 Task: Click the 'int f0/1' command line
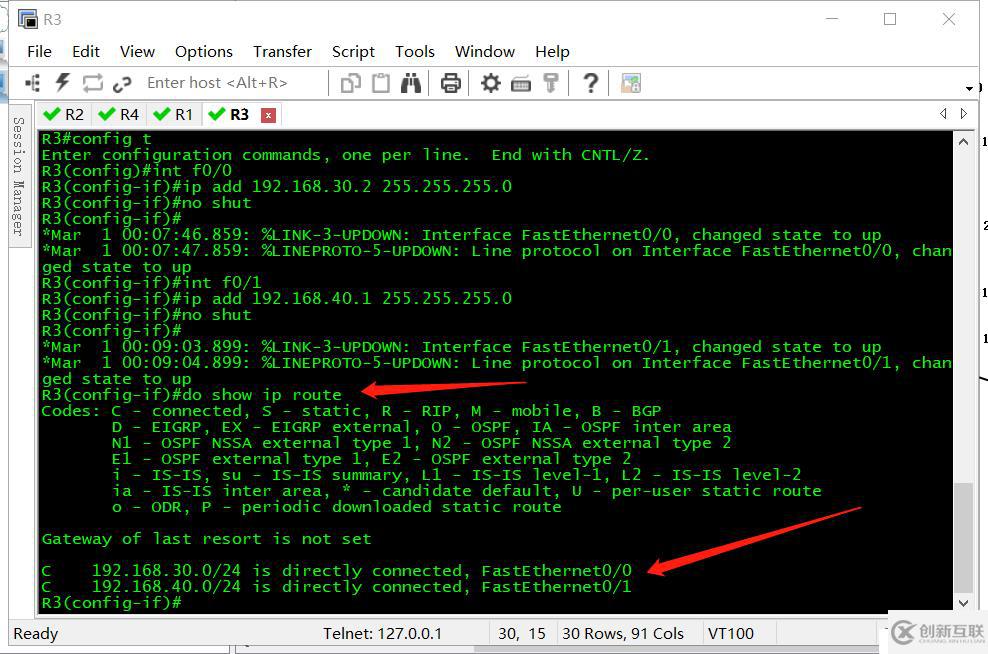pos(151,283)
